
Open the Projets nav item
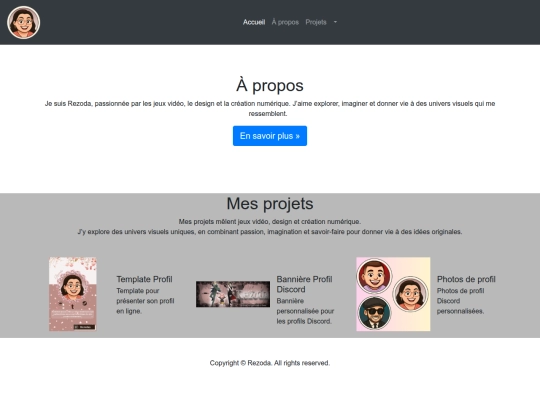(316, 22)
